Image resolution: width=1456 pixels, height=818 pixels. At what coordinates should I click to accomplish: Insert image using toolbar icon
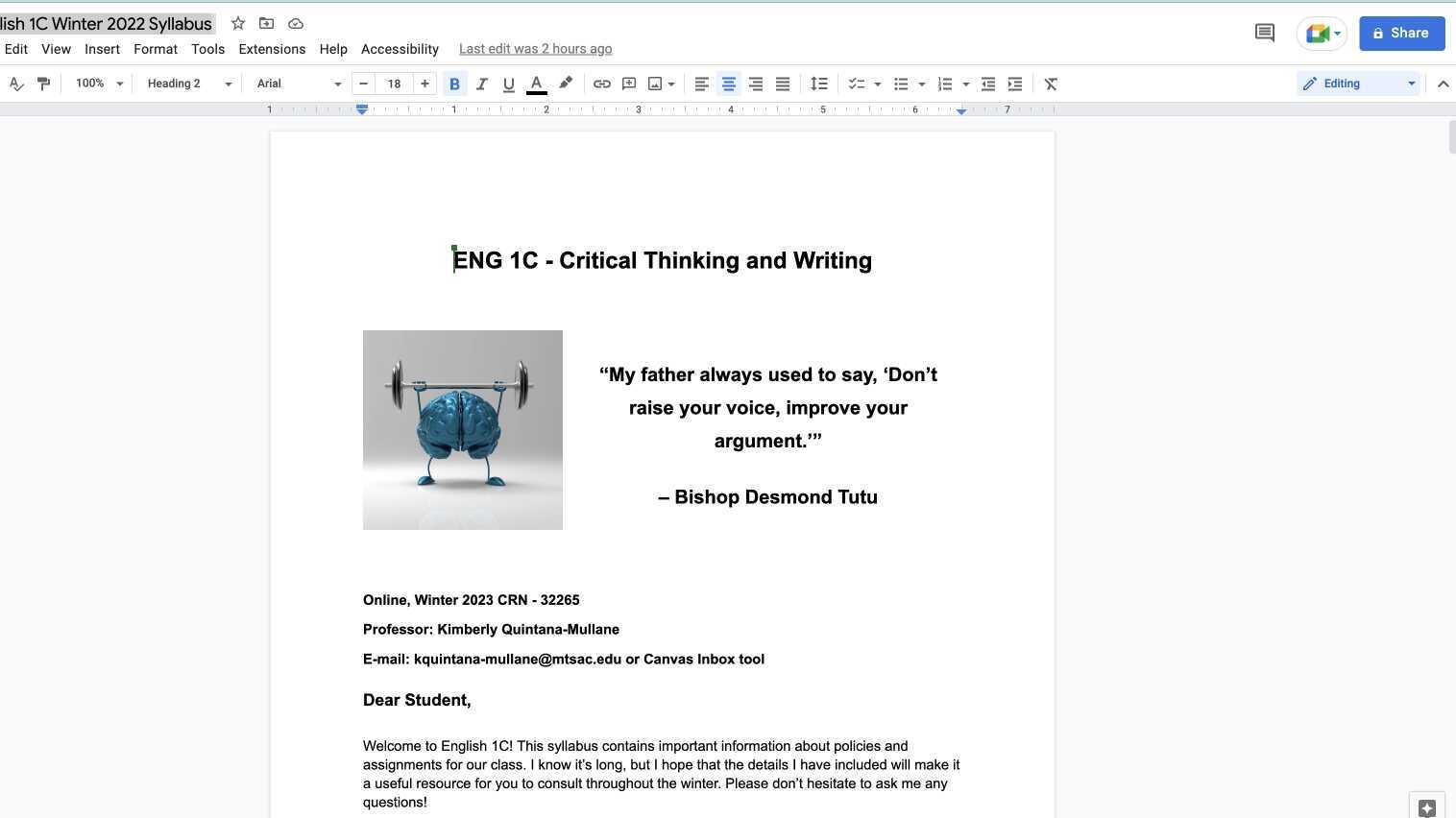tap(655, 84)
